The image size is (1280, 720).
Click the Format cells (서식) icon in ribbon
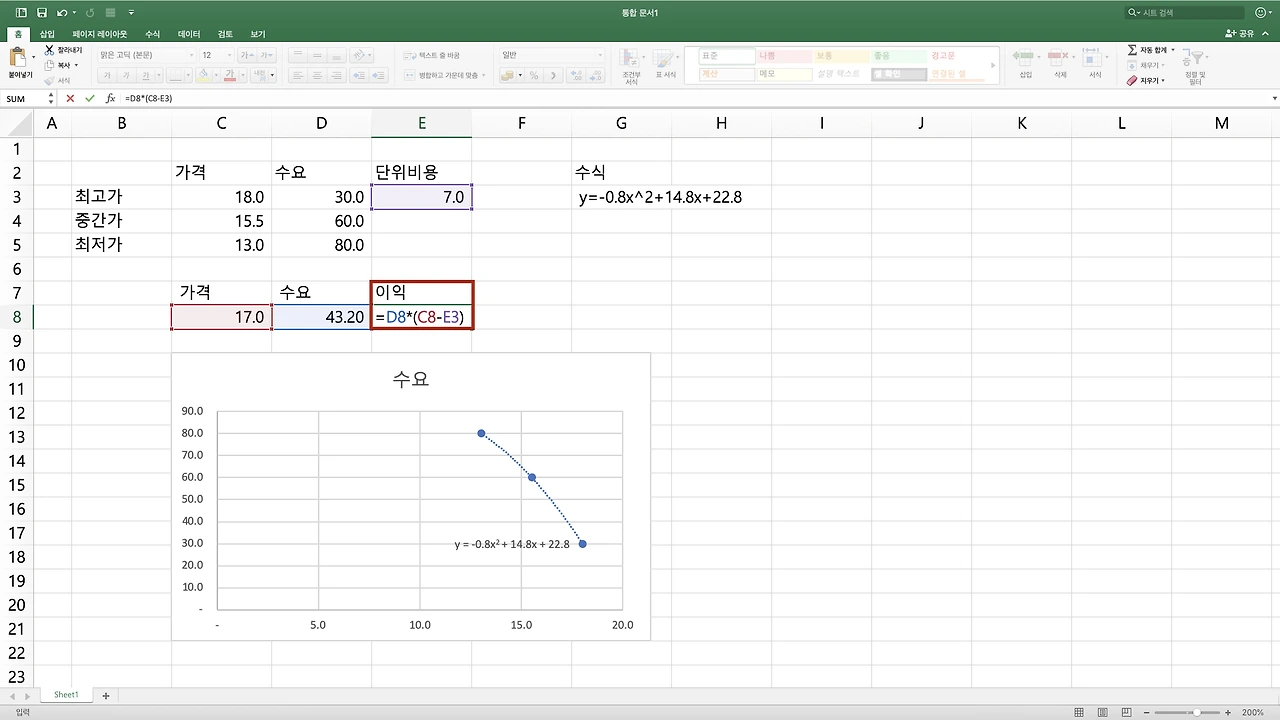coord(1094,57)
